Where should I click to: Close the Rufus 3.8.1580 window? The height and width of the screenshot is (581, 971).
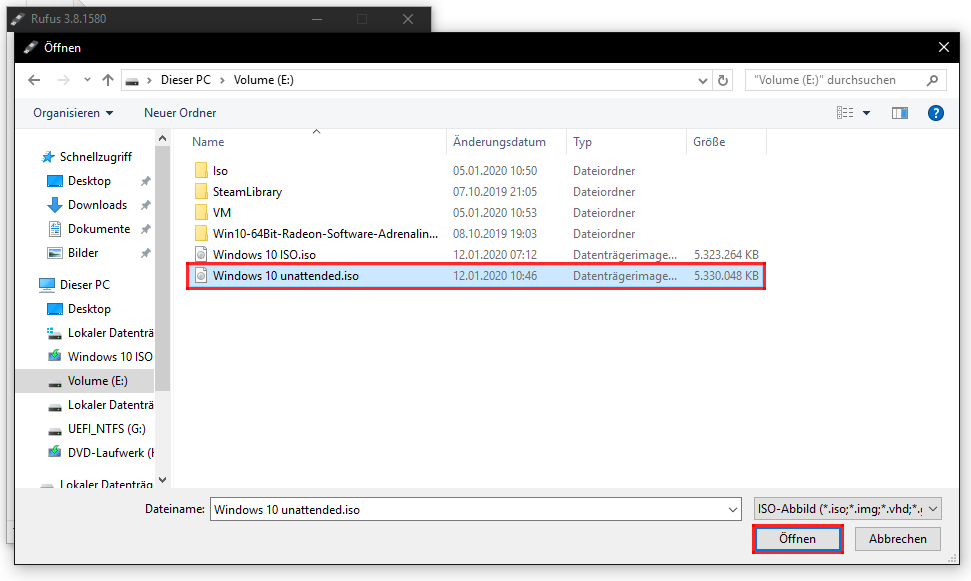(408, 19)
